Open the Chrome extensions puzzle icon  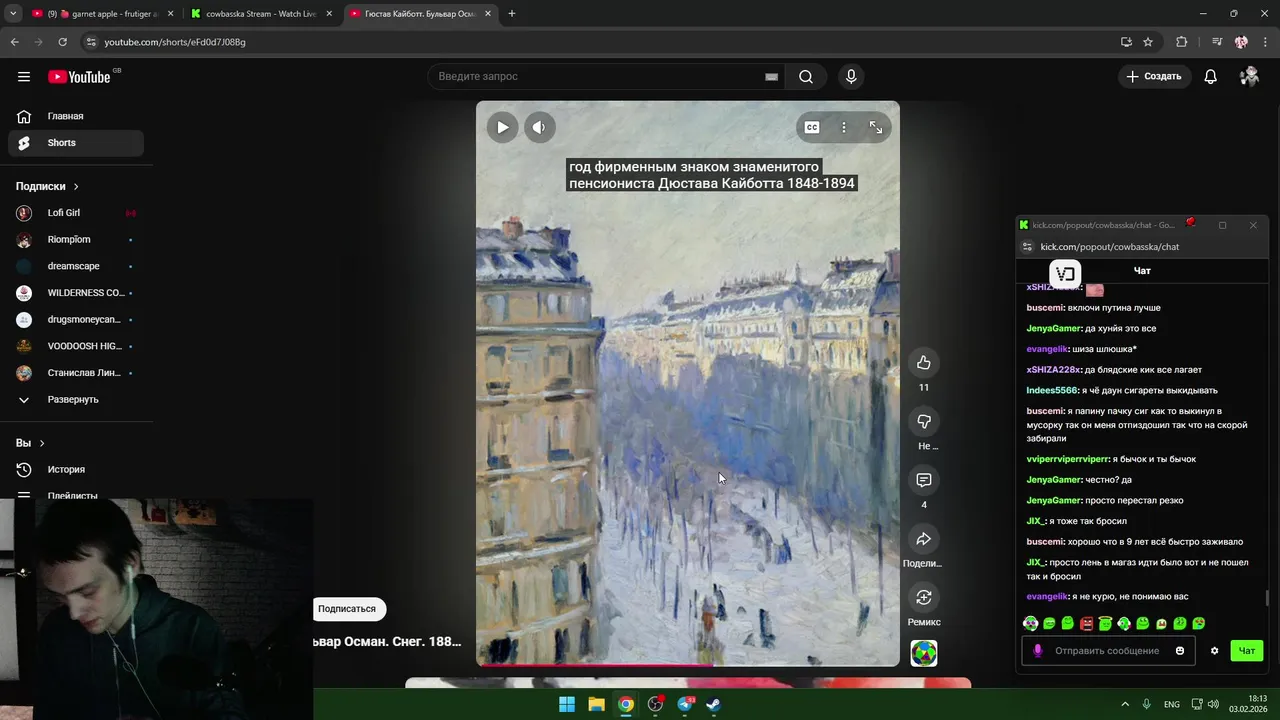[x=1182, y=42]
